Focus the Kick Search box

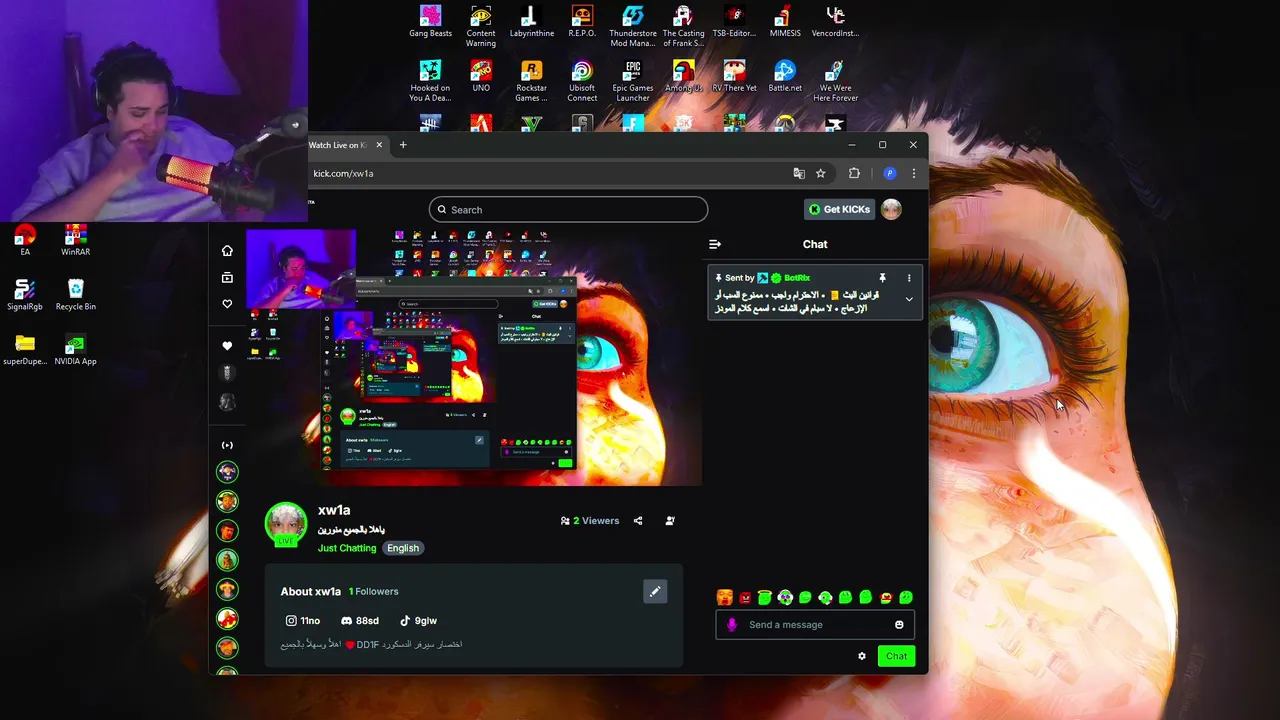click(568, 210)
